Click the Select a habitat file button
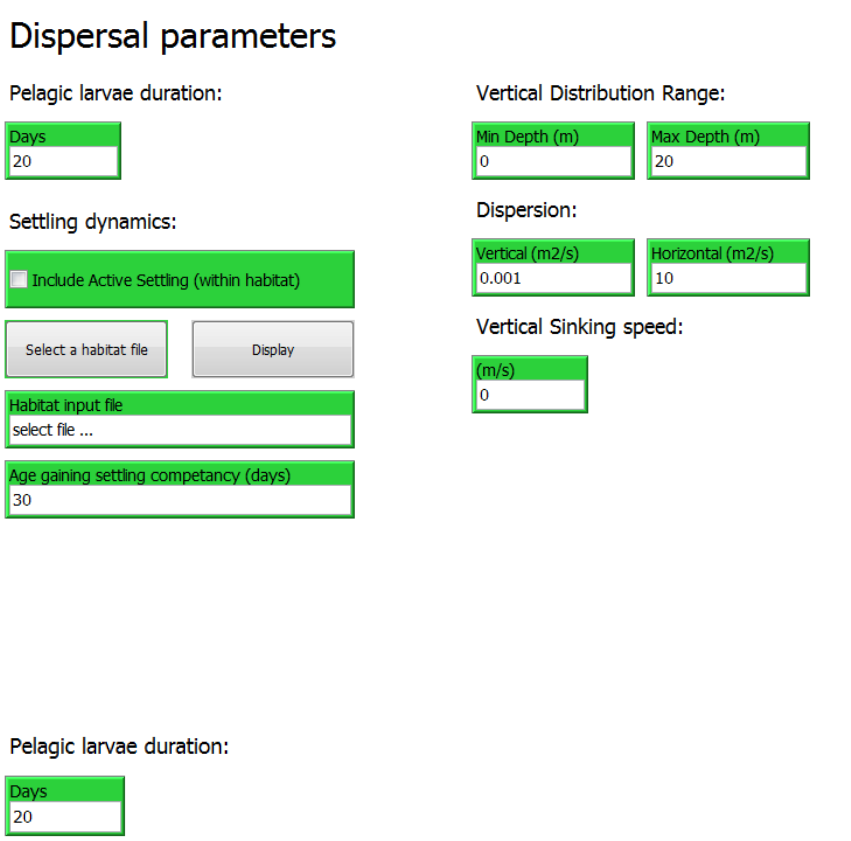This screenshot has width=851, height=841. (87, 350)
